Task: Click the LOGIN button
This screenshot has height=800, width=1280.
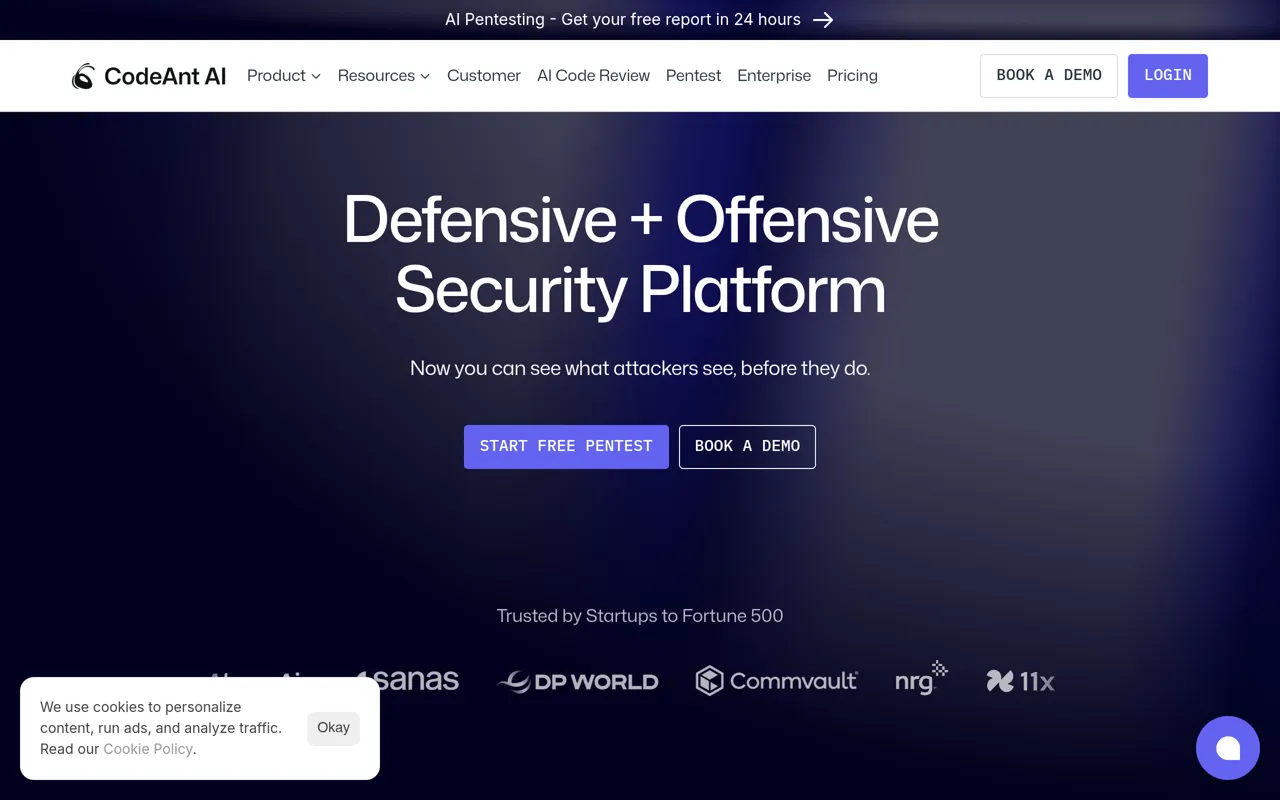Action: pos(1168,76)
